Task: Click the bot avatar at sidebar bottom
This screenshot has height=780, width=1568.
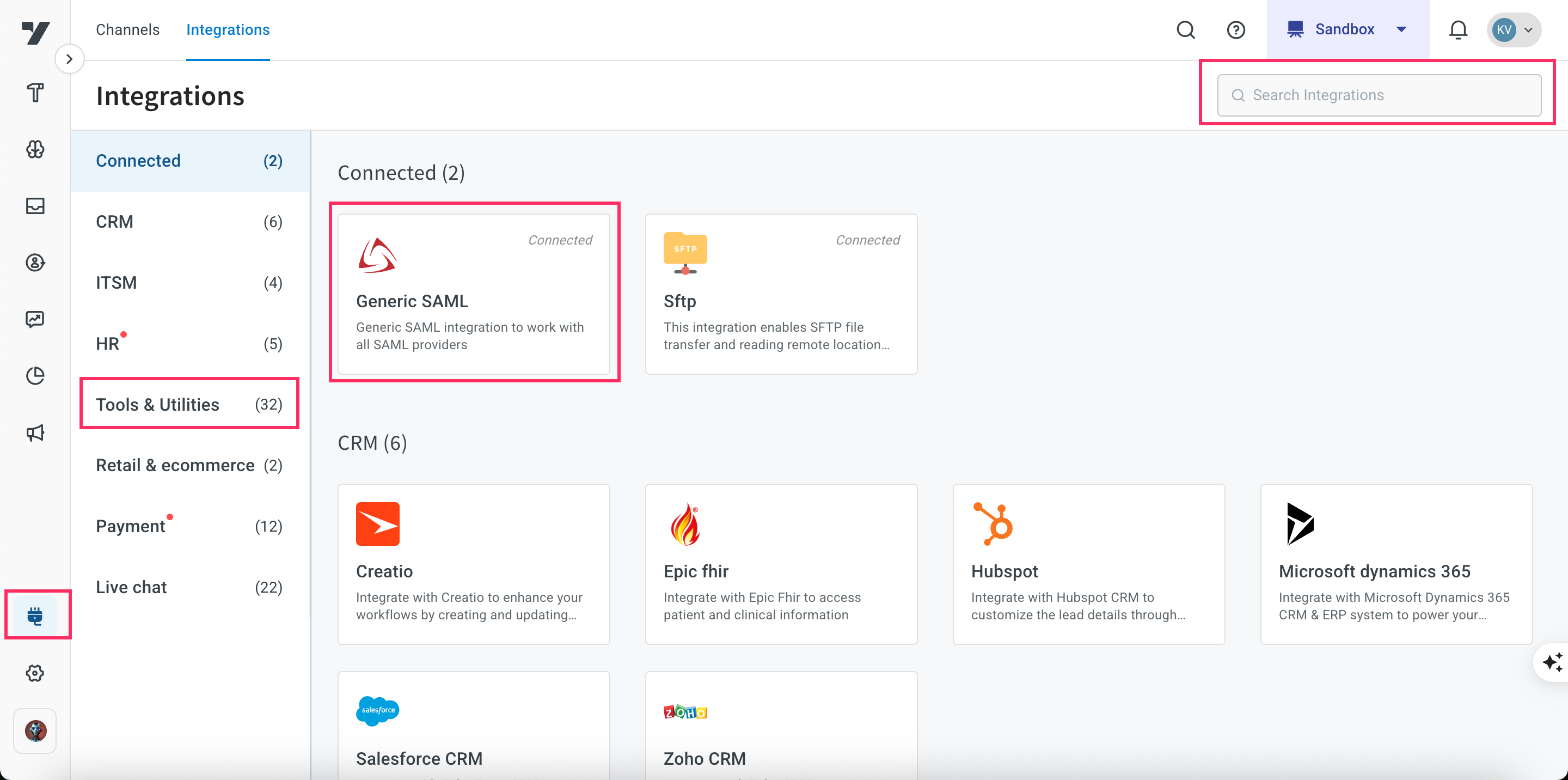Action: click(35, 730)
